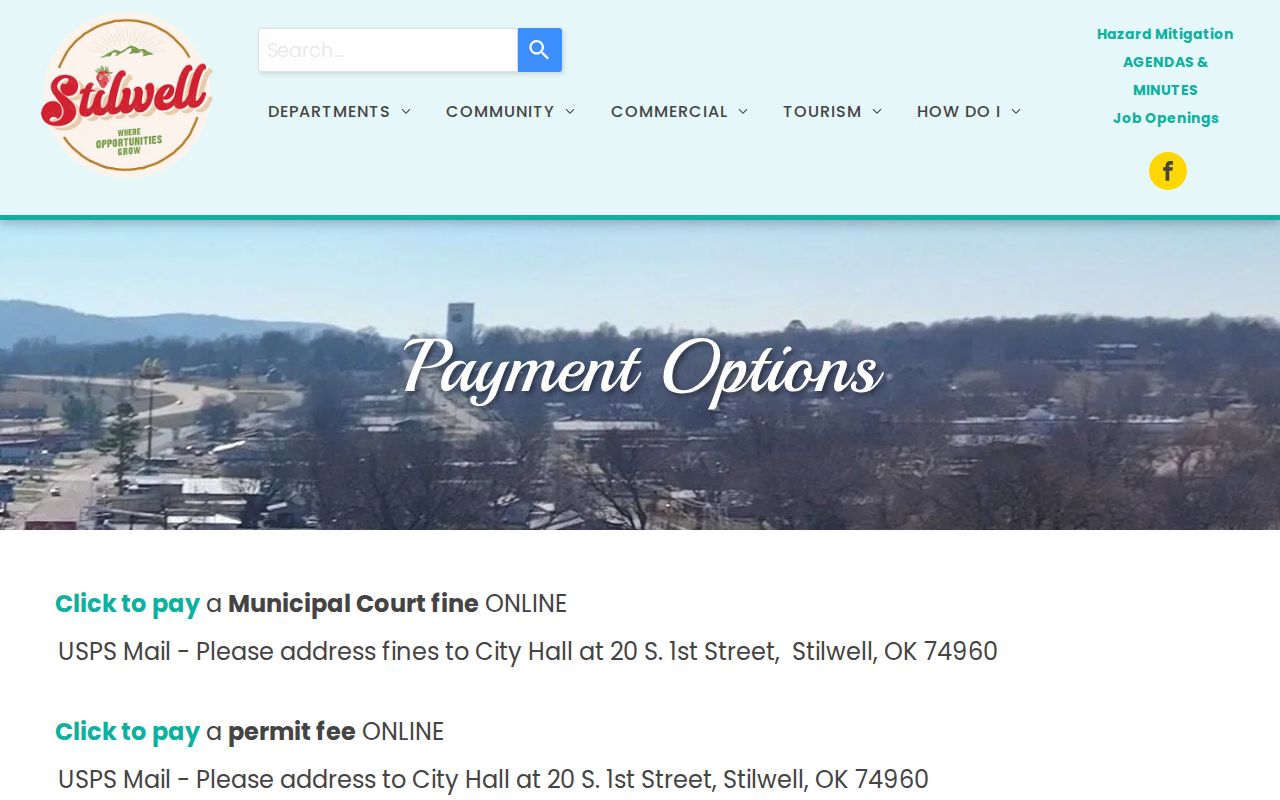Open the Tourism menu
Screen dimensions: 1280x800
[832, 111]
